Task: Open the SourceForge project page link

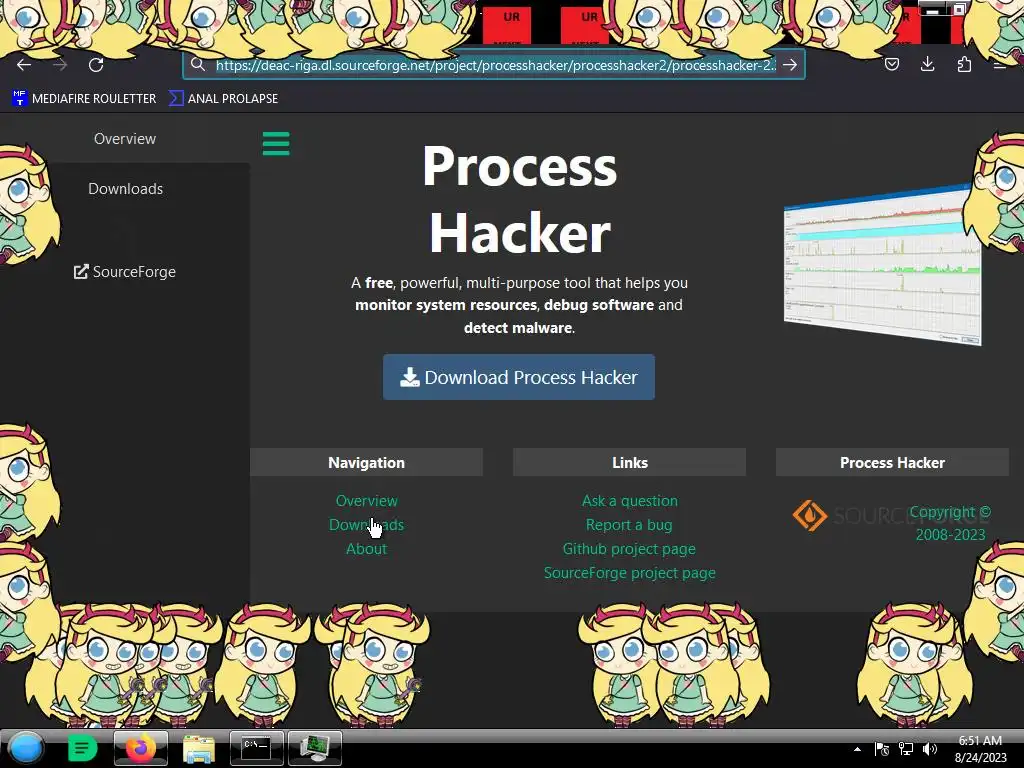Action: [630, 573]
